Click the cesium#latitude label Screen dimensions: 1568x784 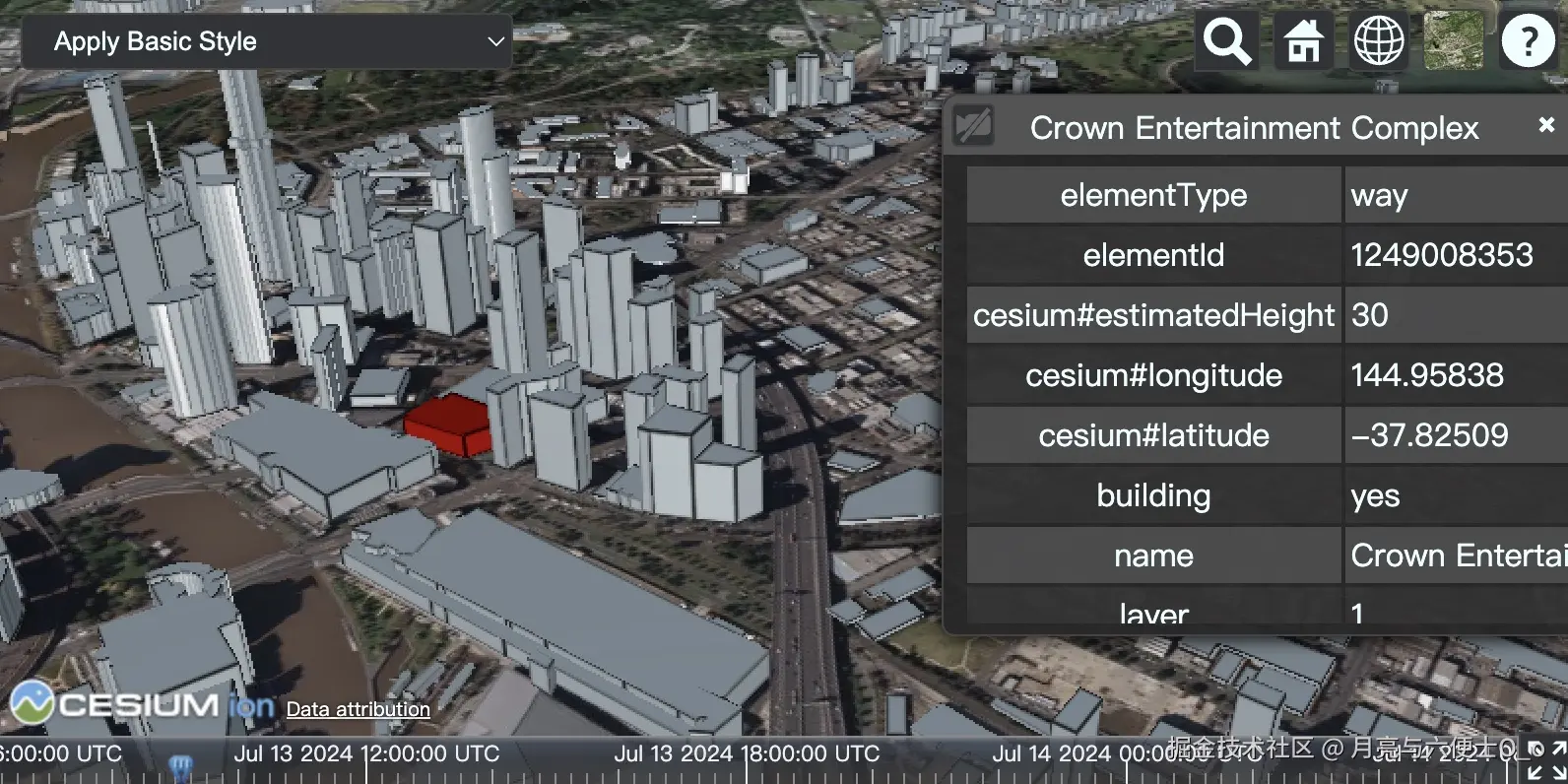click(1153, 435)
